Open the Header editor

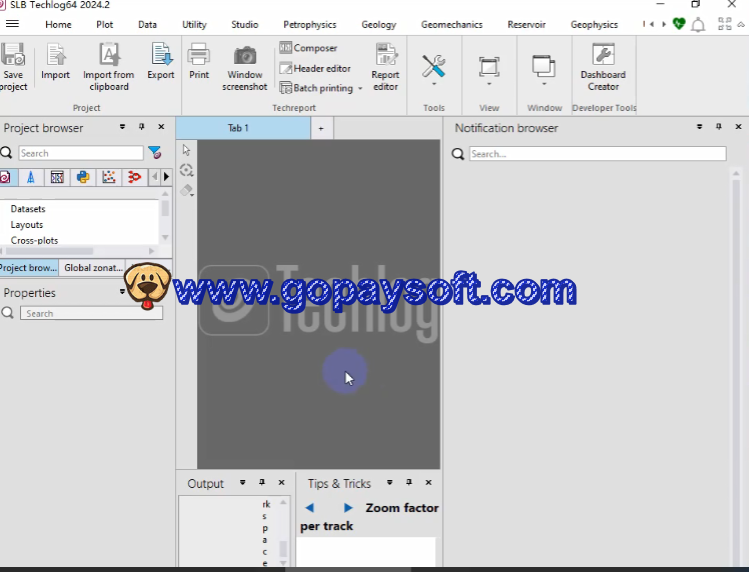(x=315, y=68)
